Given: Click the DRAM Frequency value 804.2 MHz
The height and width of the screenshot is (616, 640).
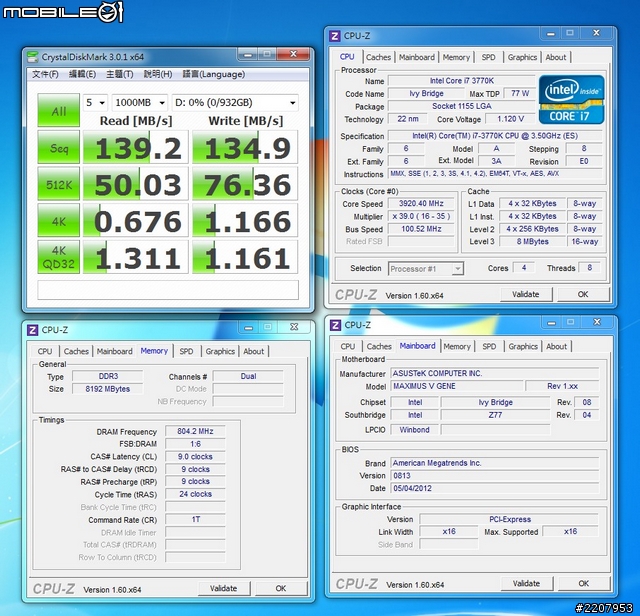Looking at the screenshot, I should (195, 431).
